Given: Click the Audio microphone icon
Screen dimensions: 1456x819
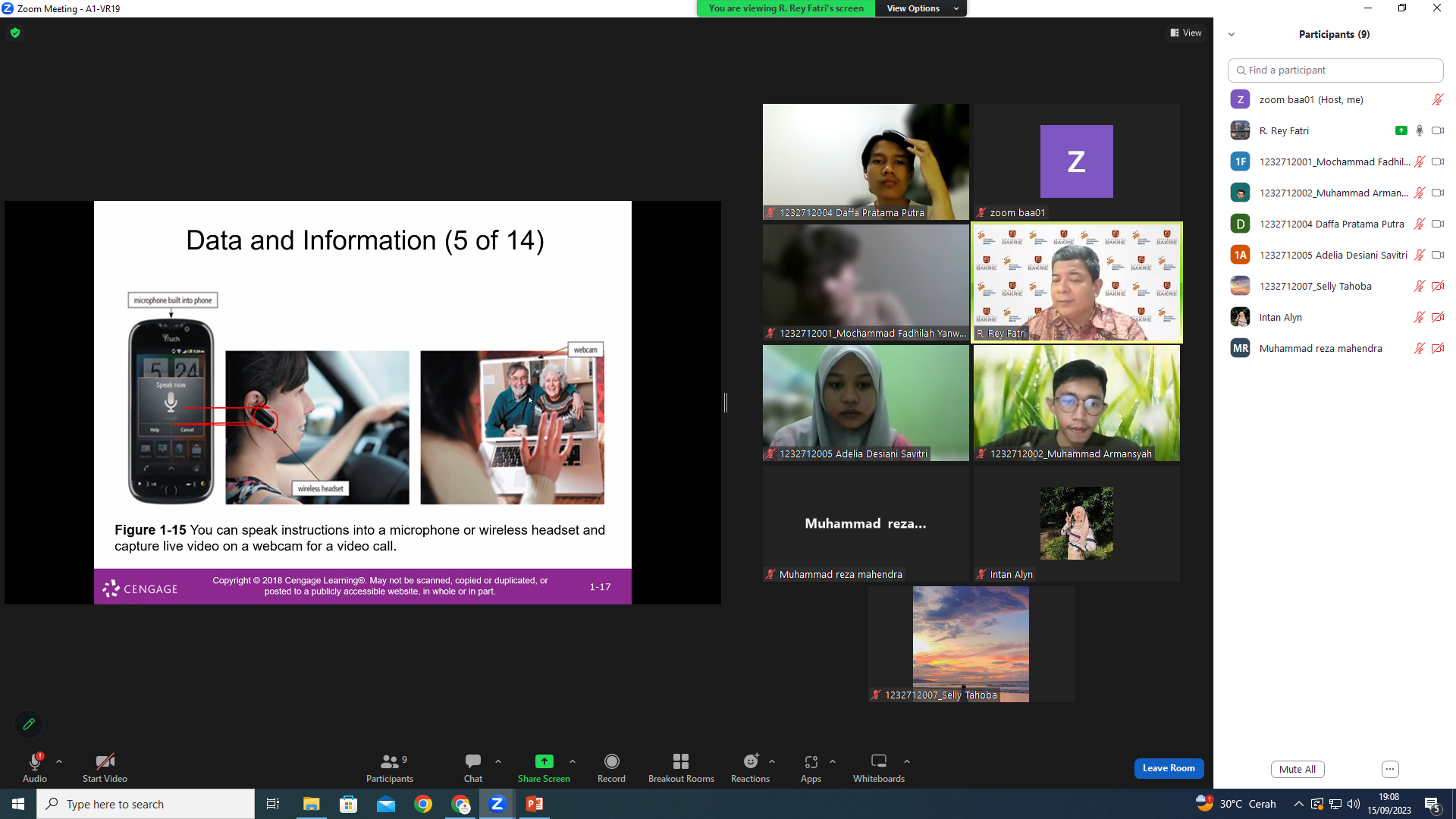Looking at the screenshot, I should [x=35, y=761].
